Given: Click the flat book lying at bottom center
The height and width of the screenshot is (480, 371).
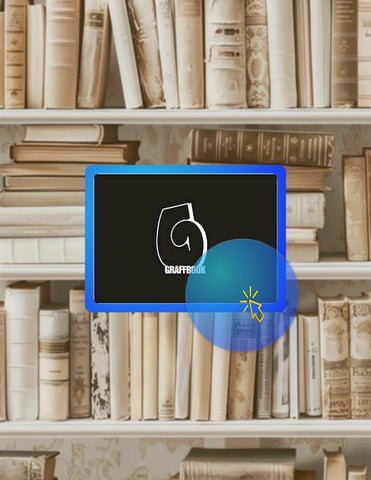Looking at the screenshot, I should point(238,464).
